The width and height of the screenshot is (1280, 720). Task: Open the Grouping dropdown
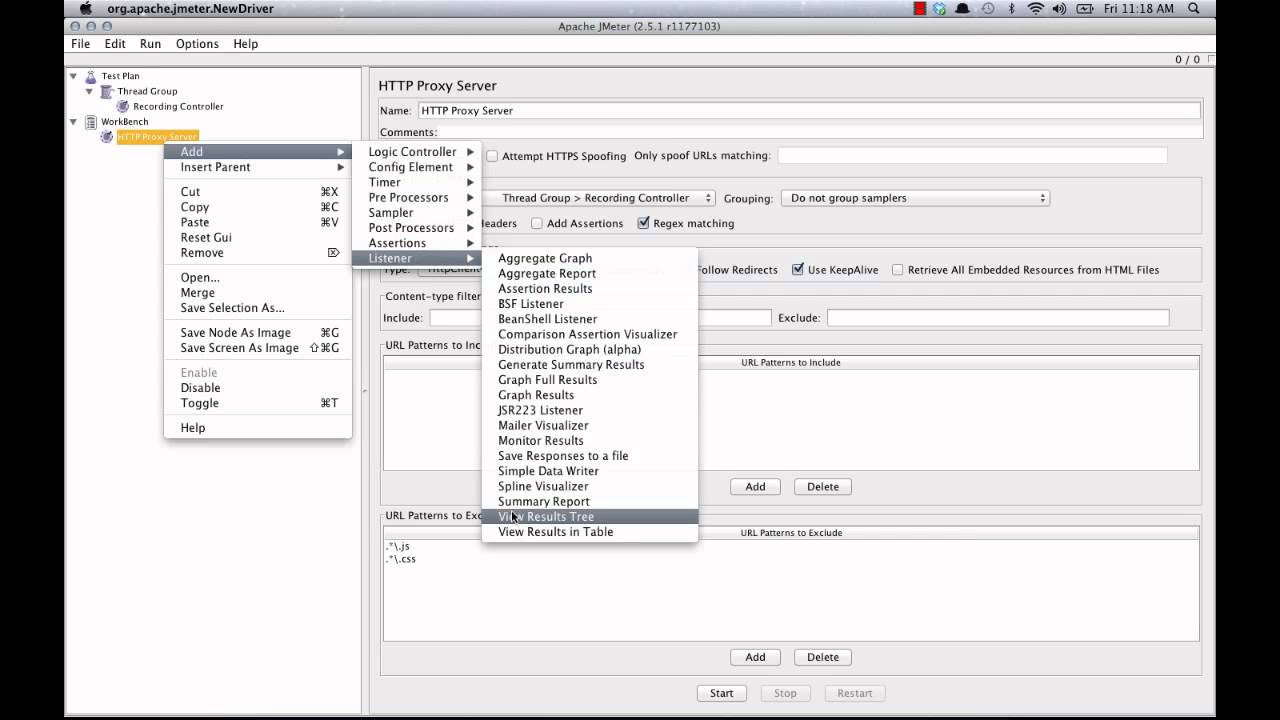pos(915,198)
